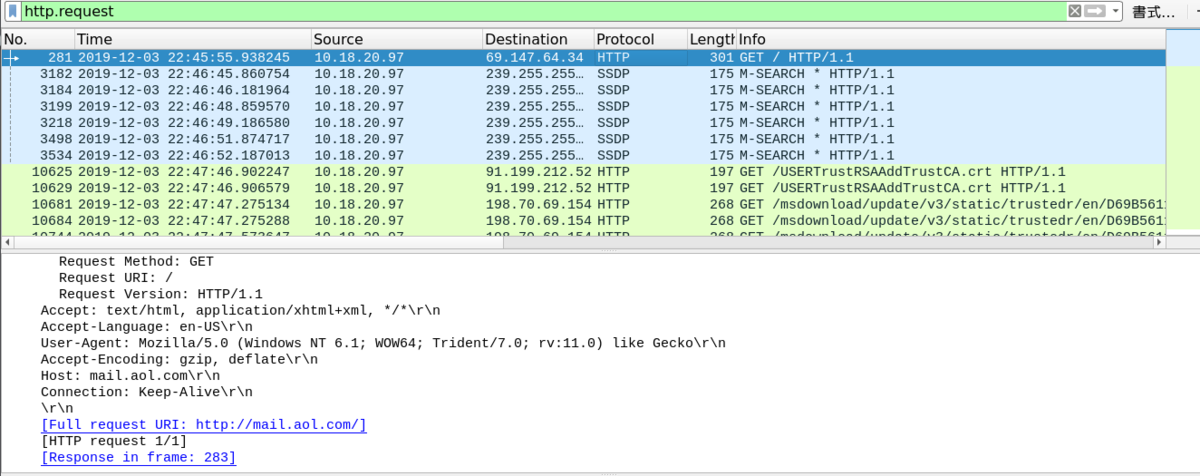The height and width of the screenshot is (476, 1200).
Task: Sort by the Info column header
Action: pyautogui.click(x=950, y=39)
